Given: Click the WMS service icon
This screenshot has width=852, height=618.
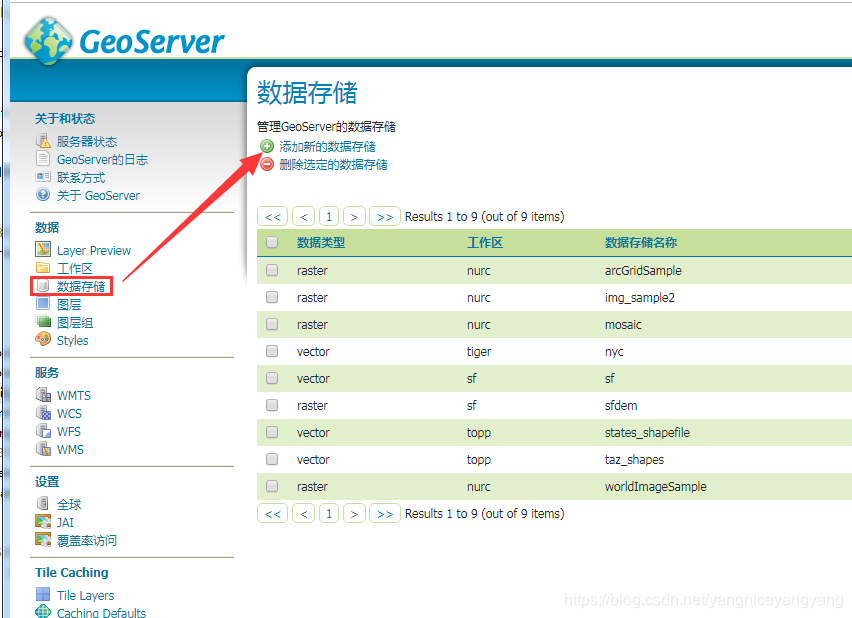Looking at the screenshot, I should 43,448.
